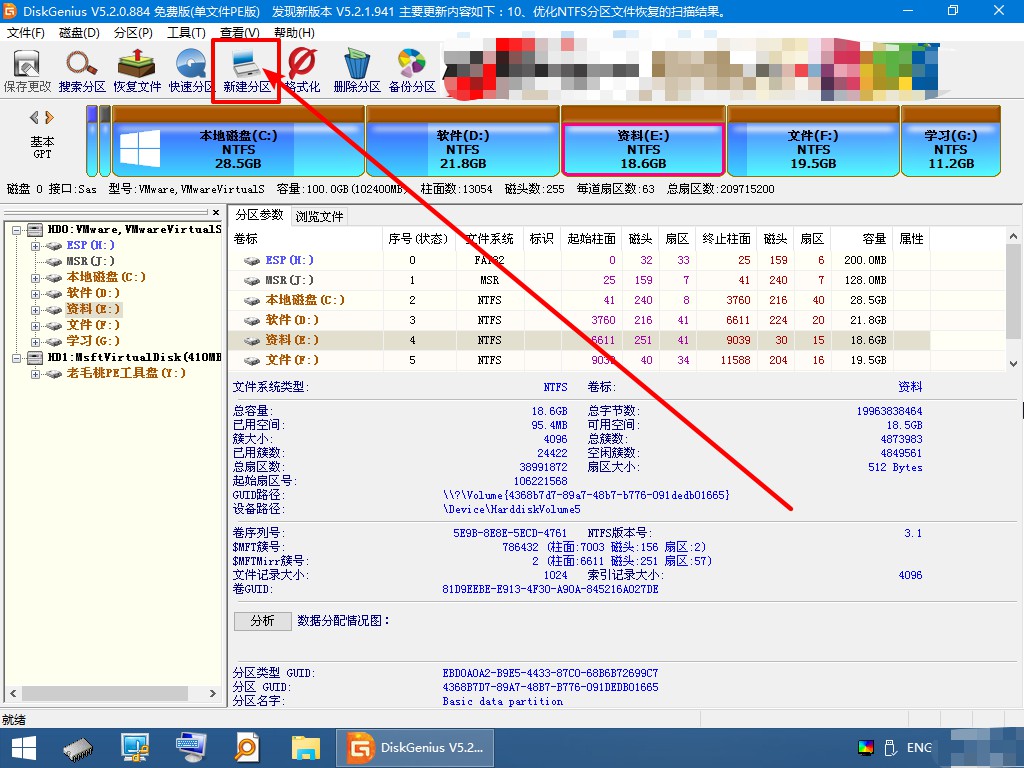Go to next disk with right arrow
Screen dimensions: 1024x768
tap(50, 118)
